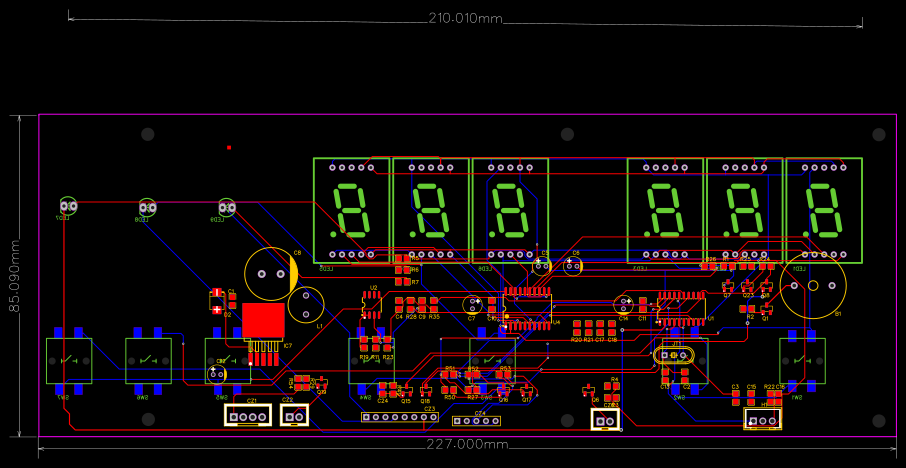Select the B1 buzzer footprint
Screen dimensions: 906x468
813,286
